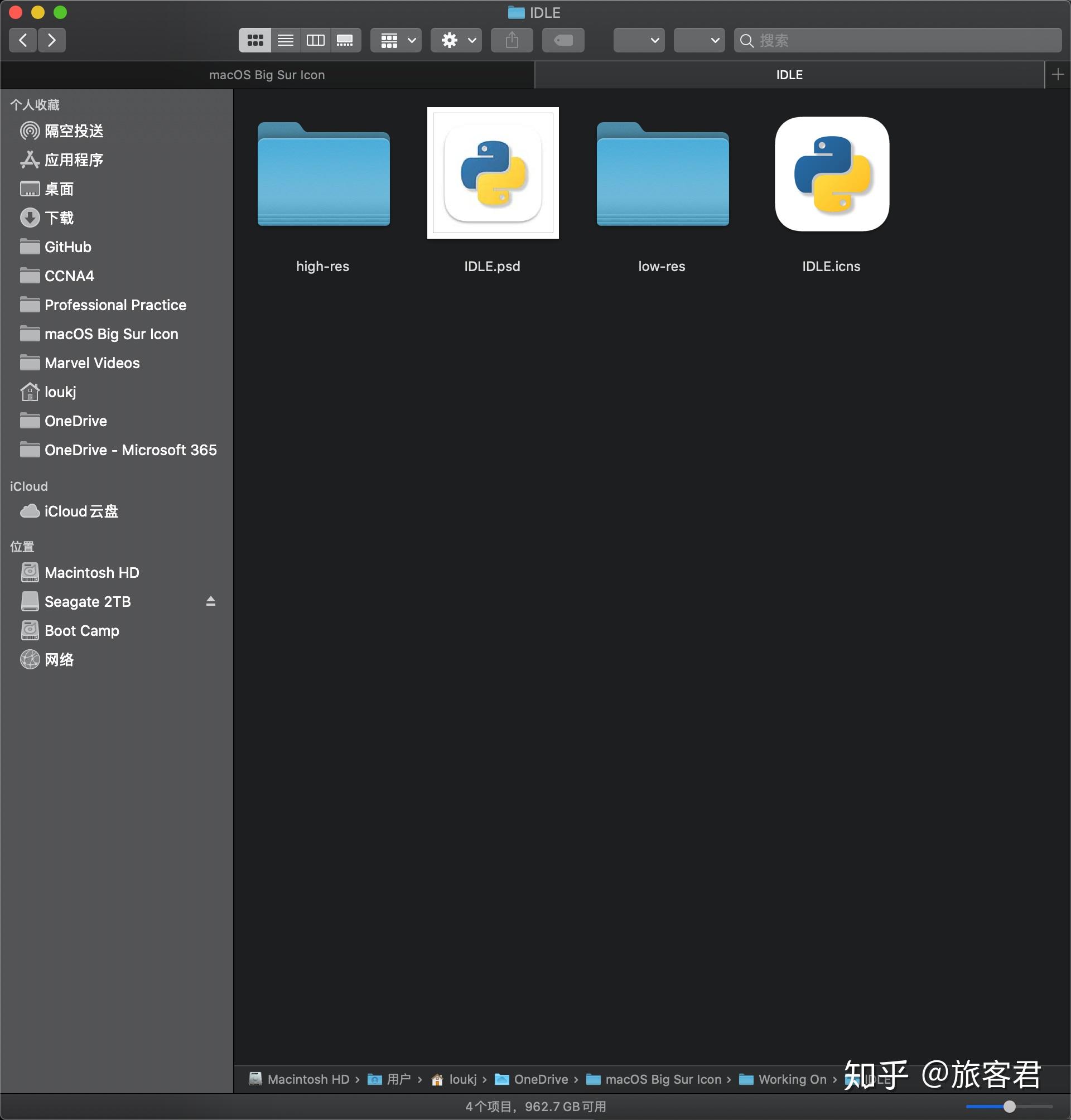Image resolution: width=1071 pixels, height=1120 pixels.
Task: Click the IDLE folder proxy icon in title
Action: tap(516, 12)
